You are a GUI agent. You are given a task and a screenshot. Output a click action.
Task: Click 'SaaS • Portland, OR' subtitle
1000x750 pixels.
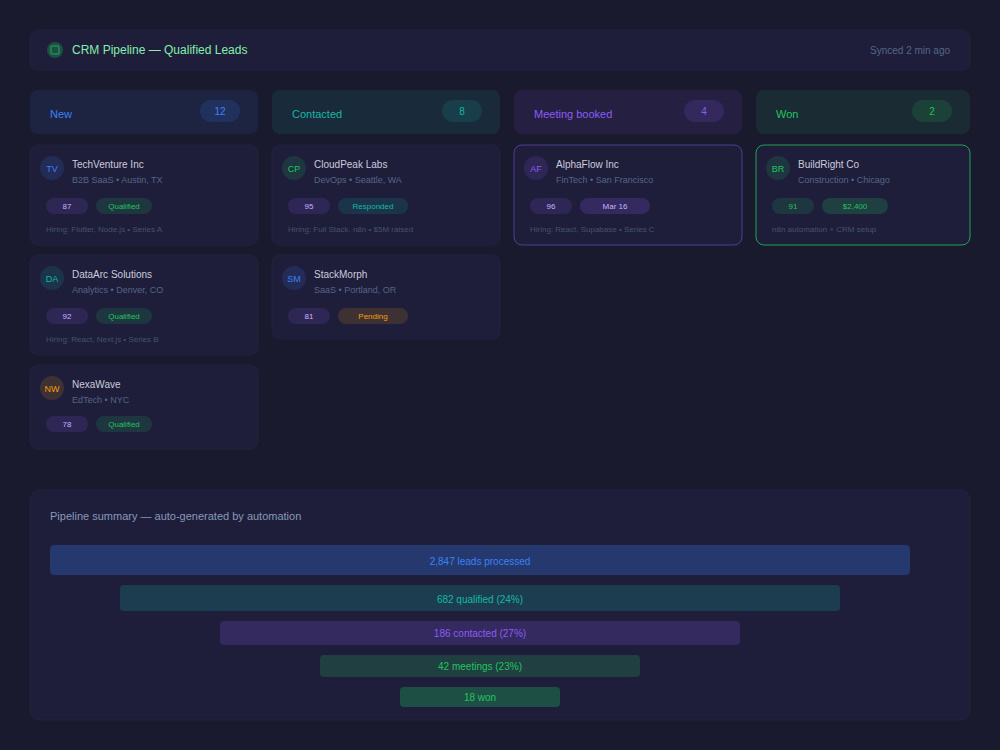tap(355, 290)
